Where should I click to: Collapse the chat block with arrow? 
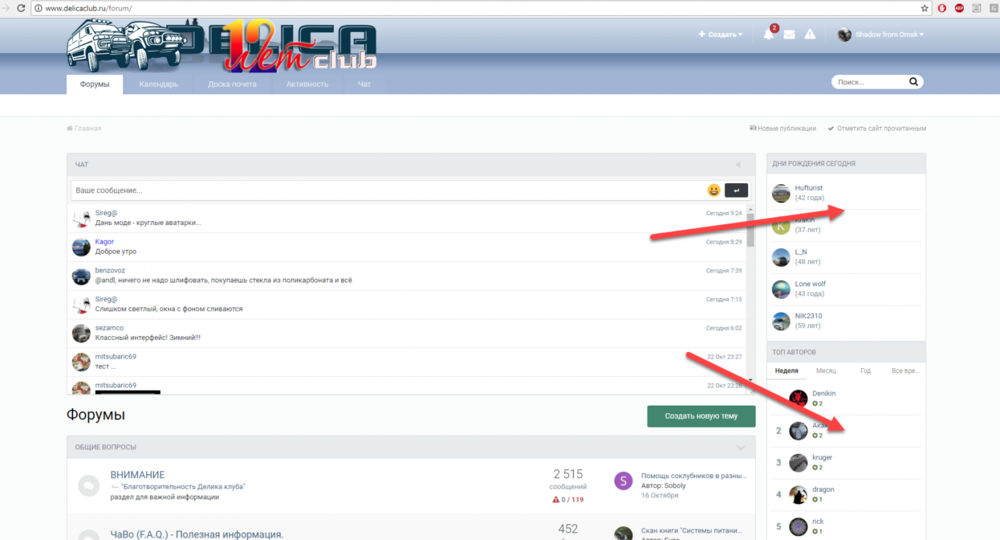point(738,164)
